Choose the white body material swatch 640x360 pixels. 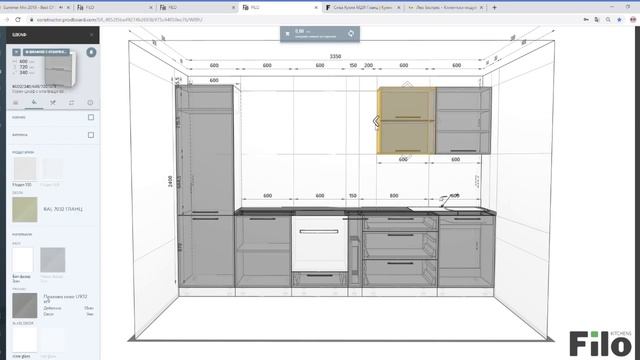click(23, 260)
